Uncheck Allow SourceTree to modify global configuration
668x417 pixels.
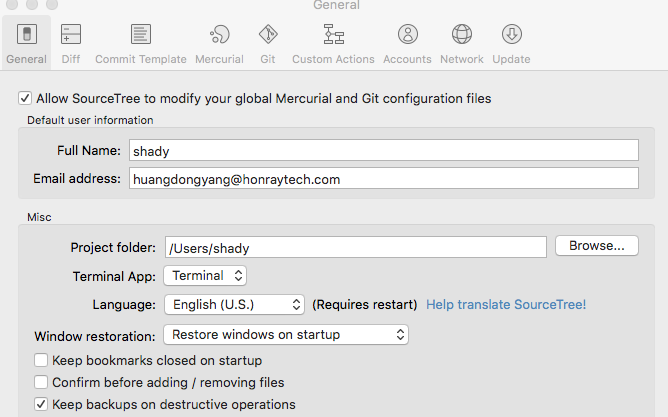click(25, 99)
